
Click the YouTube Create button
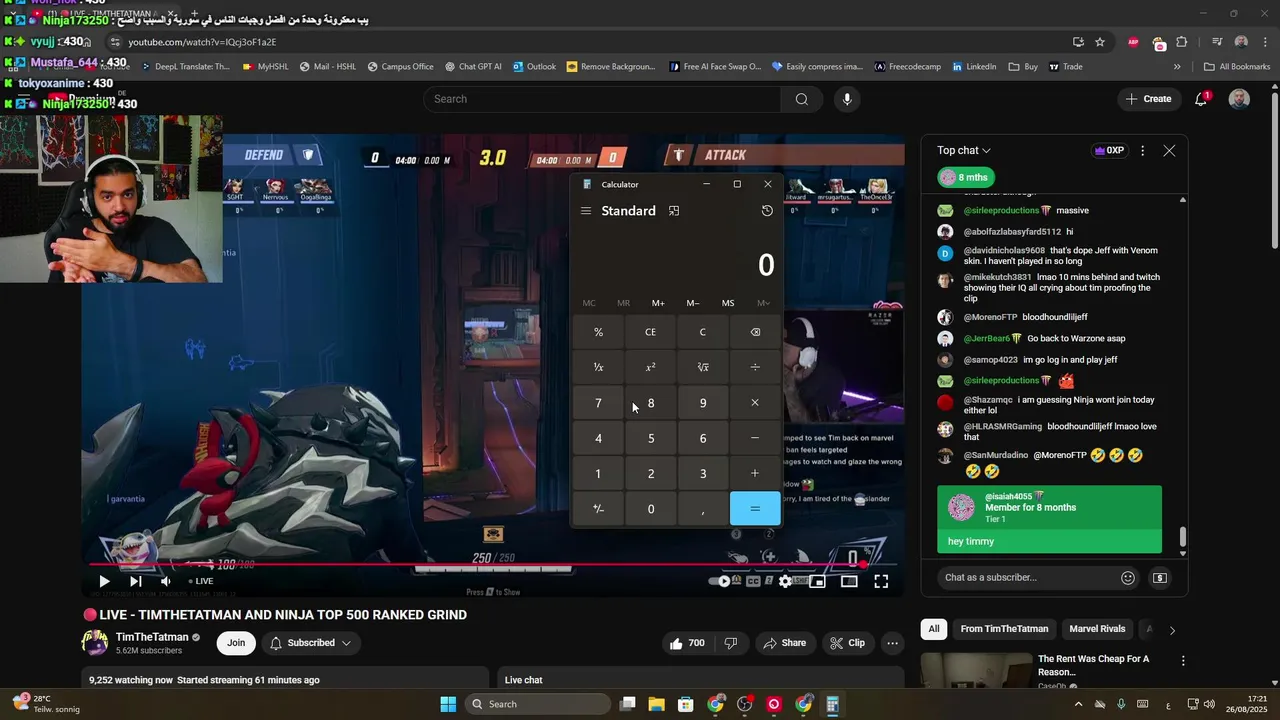[1148, 99]
